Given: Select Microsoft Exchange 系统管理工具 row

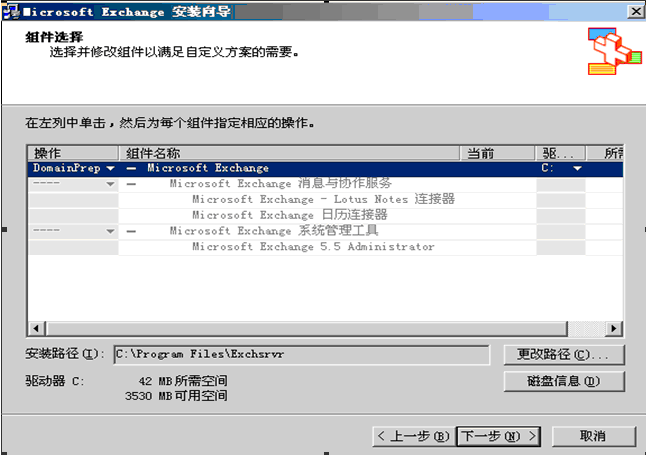Looking at the screenshot, I should click(x=325, y=231).
